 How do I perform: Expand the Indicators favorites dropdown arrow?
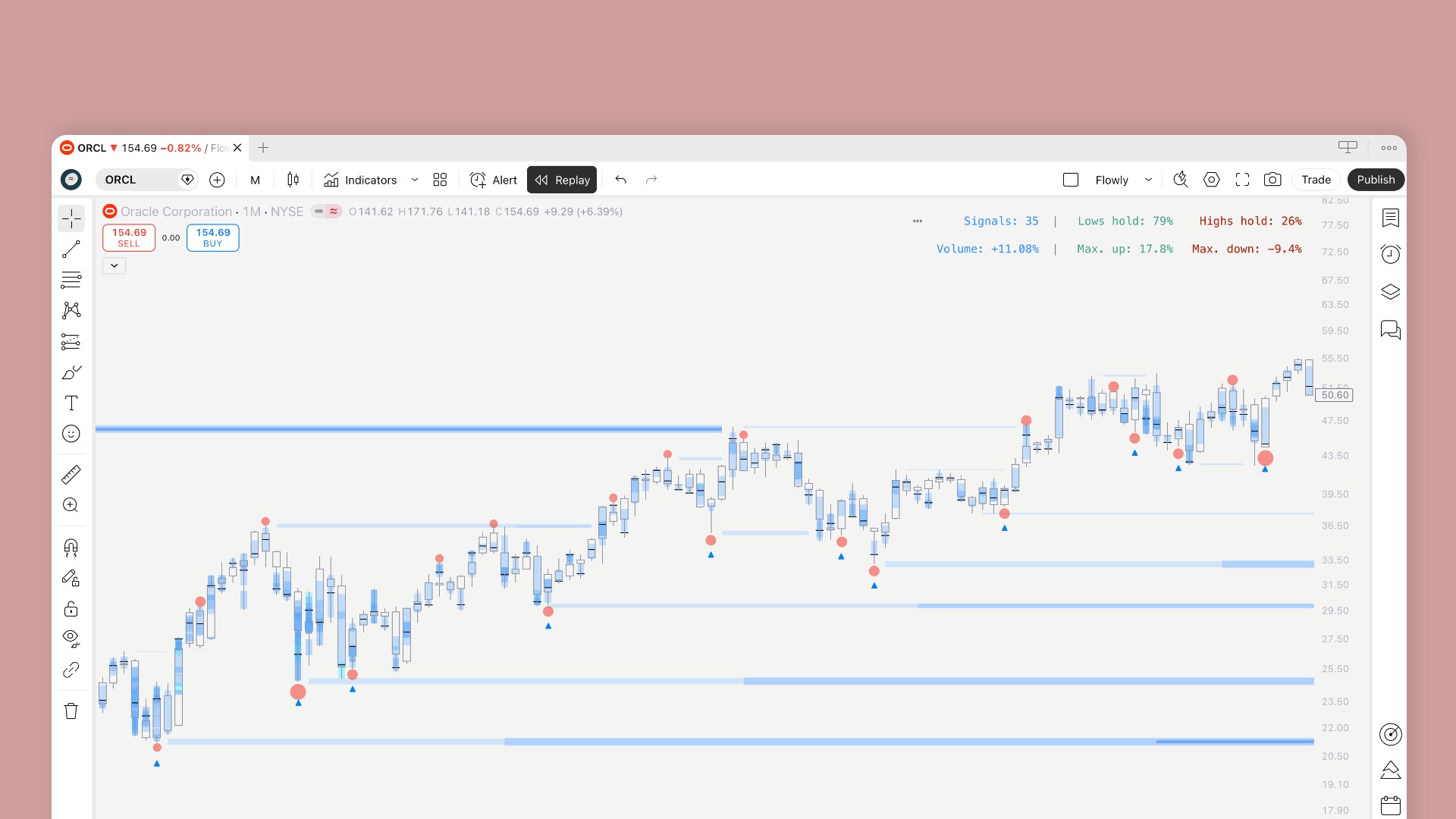click(415, 180)
